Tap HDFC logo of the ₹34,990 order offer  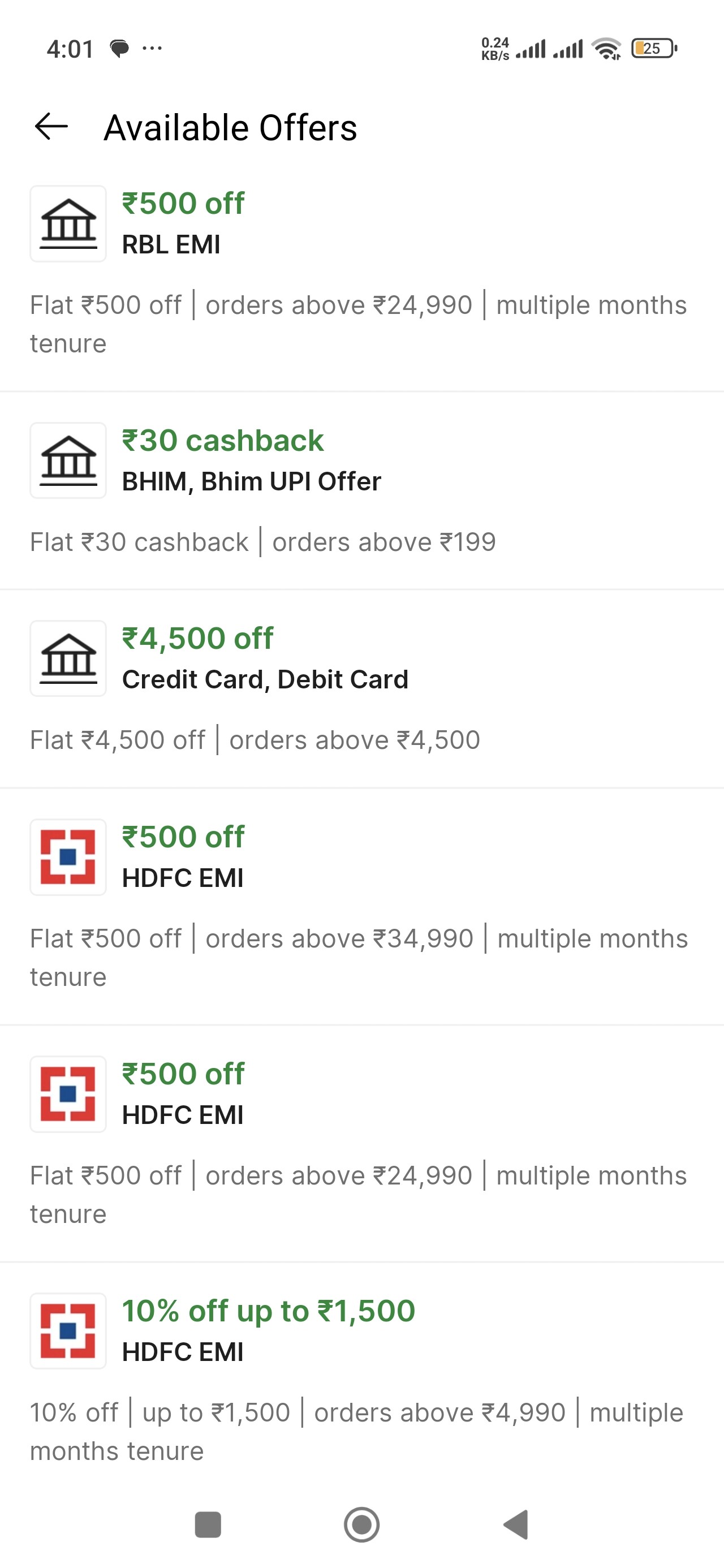click(x=68, y=857)
